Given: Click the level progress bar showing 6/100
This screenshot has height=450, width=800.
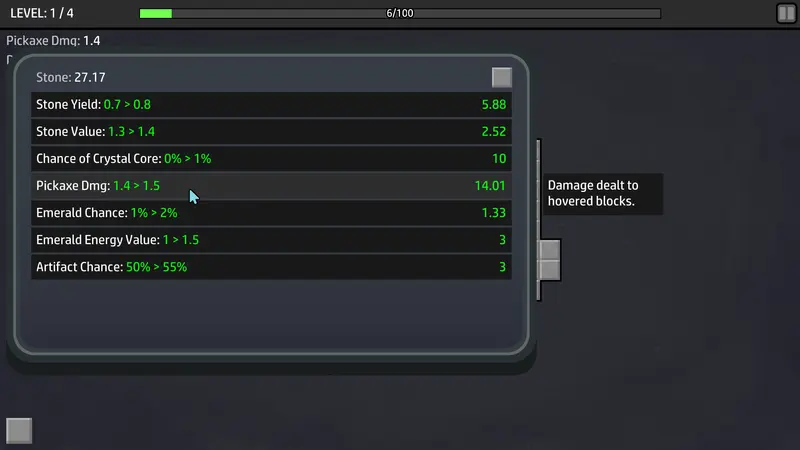Looking at the screenshot, I should pyautogui.click(x=400, y=13).
